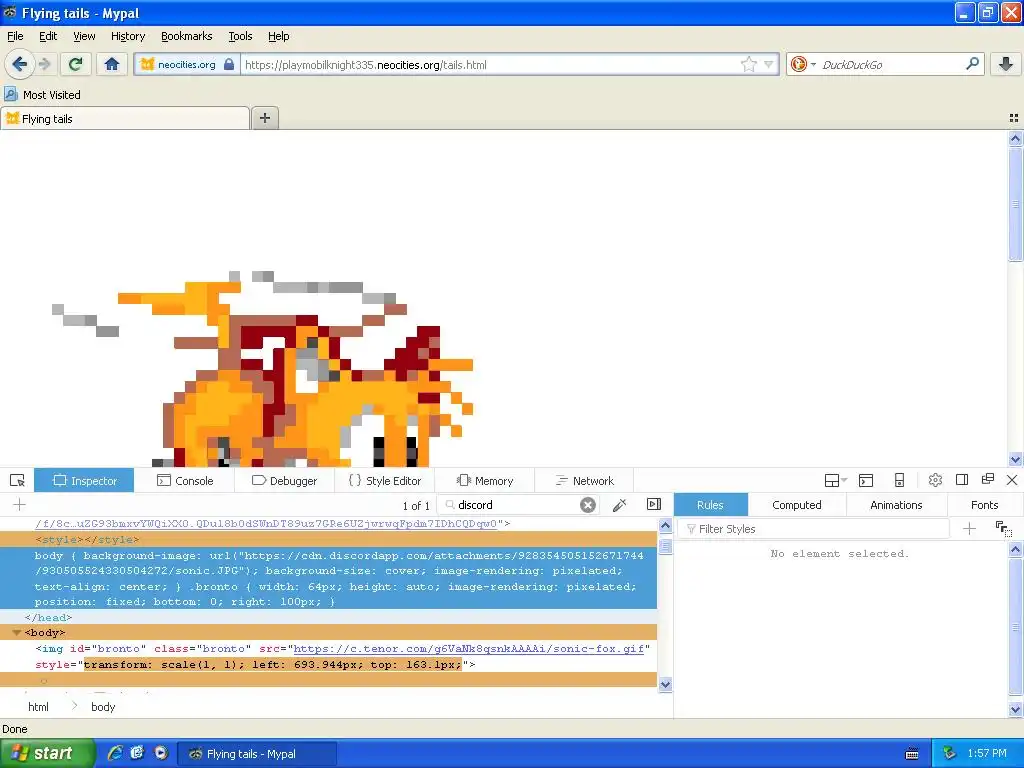Switch to the Network devtools tab
The image size is (1024, 768).
[x=584, y=481]
